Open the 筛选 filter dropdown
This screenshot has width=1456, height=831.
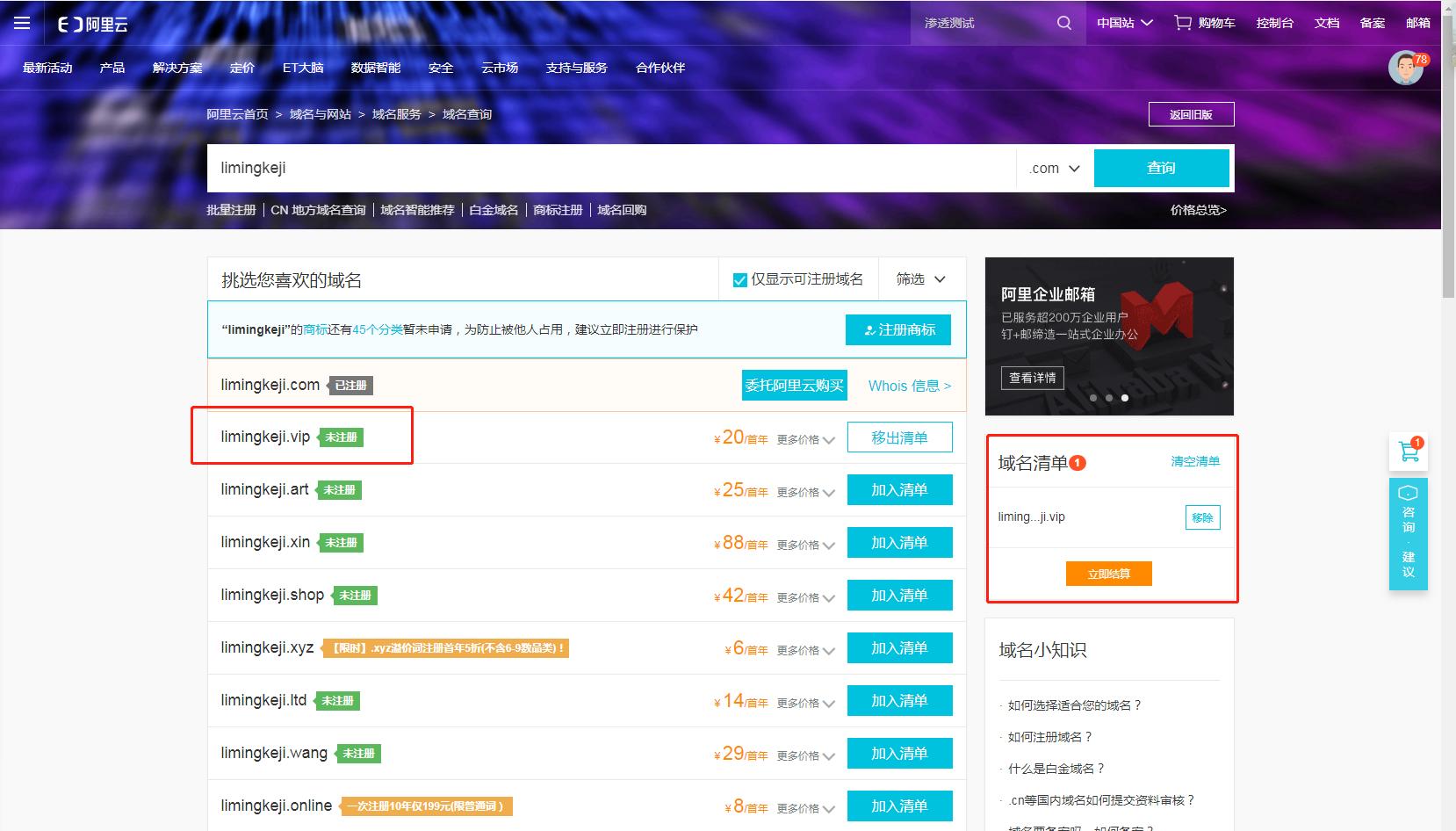tap(920, 278)
